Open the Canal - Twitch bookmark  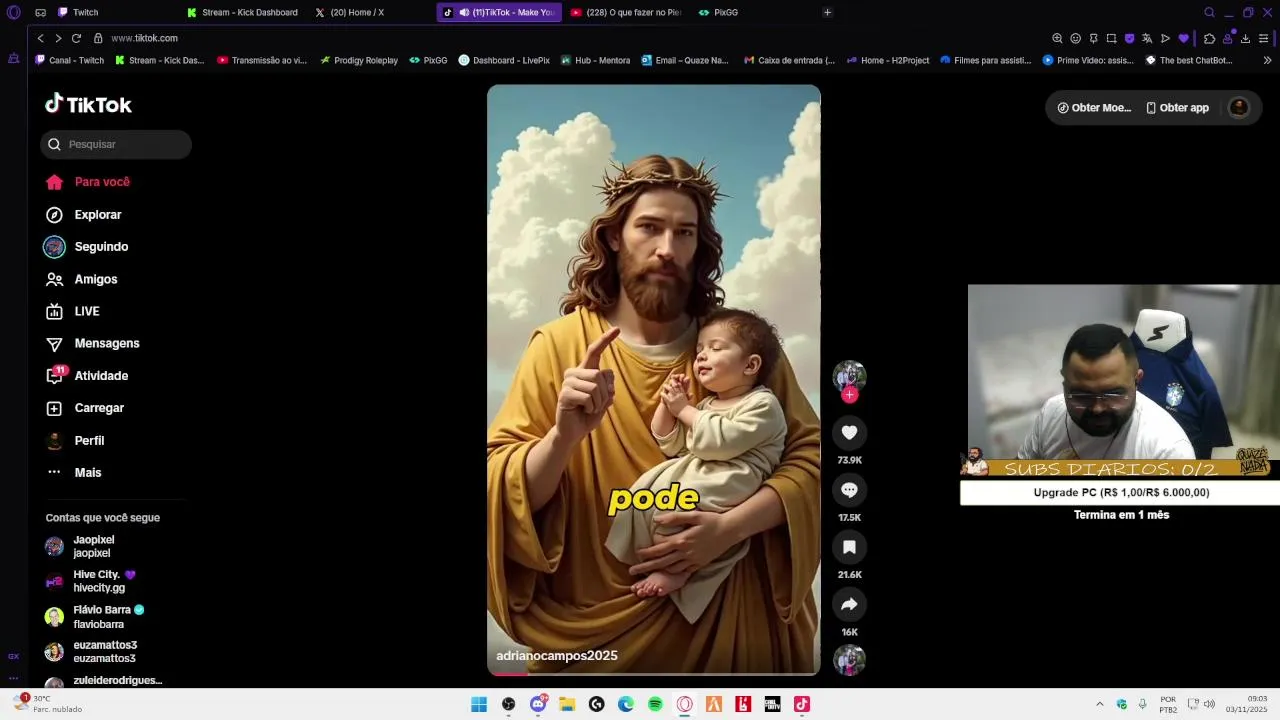(69, 60)
